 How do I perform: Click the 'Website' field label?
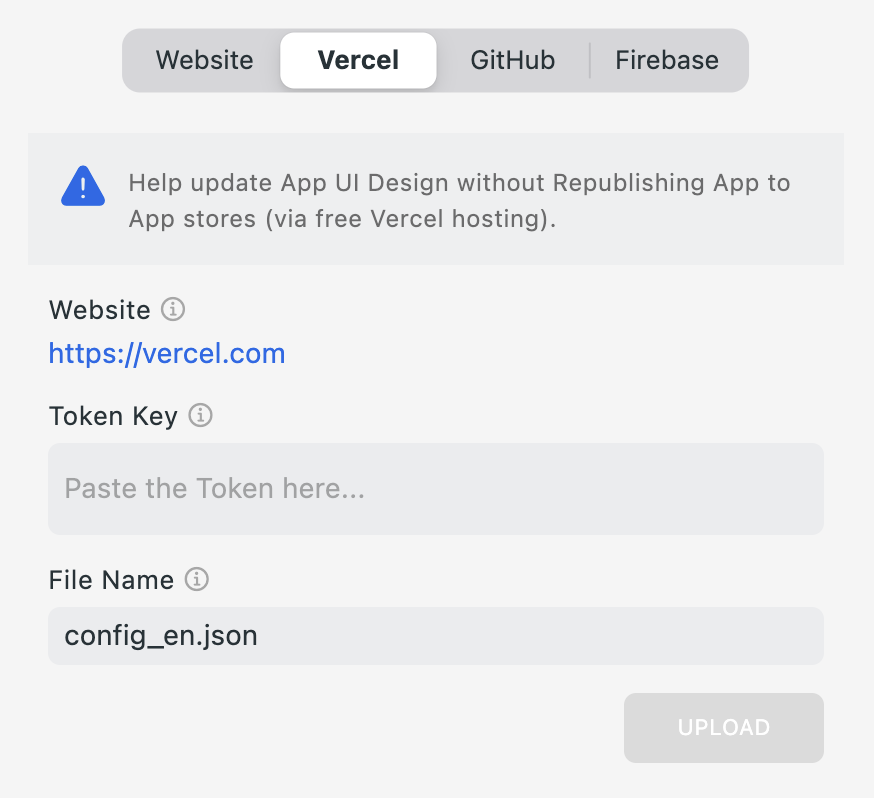(x=99, y=310)
